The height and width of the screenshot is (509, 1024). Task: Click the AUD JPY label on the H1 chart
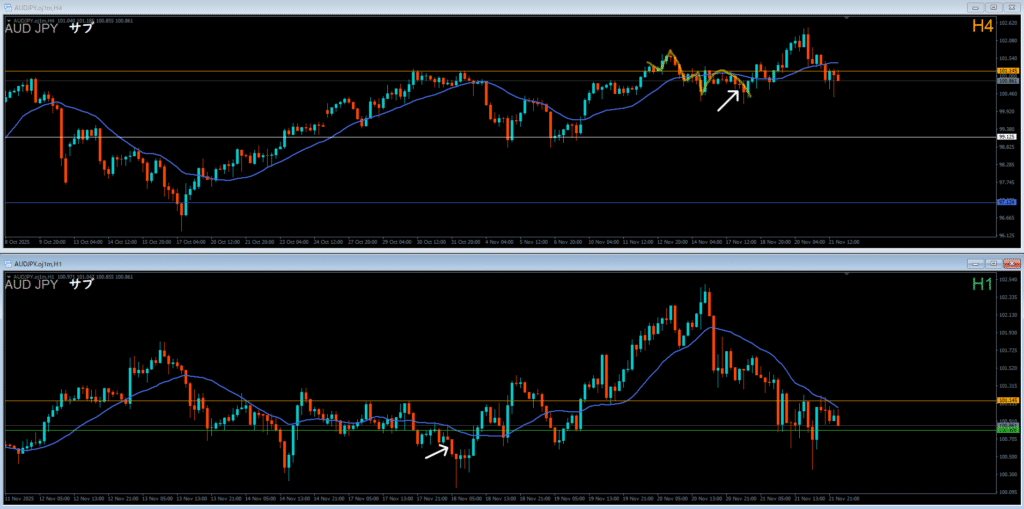point(31,285)
